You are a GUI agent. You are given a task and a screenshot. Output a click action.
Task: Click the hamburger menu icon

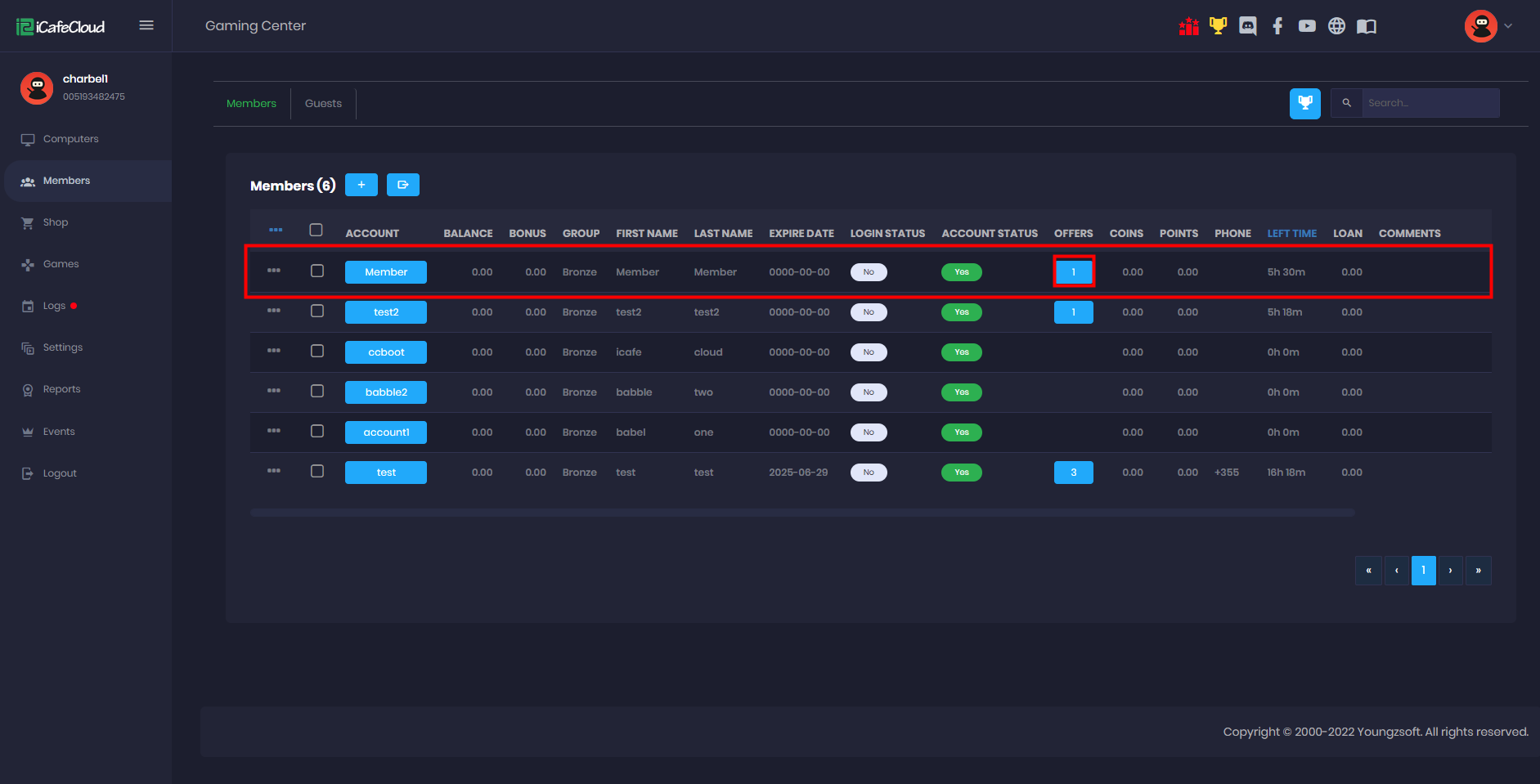click(146, 25)
